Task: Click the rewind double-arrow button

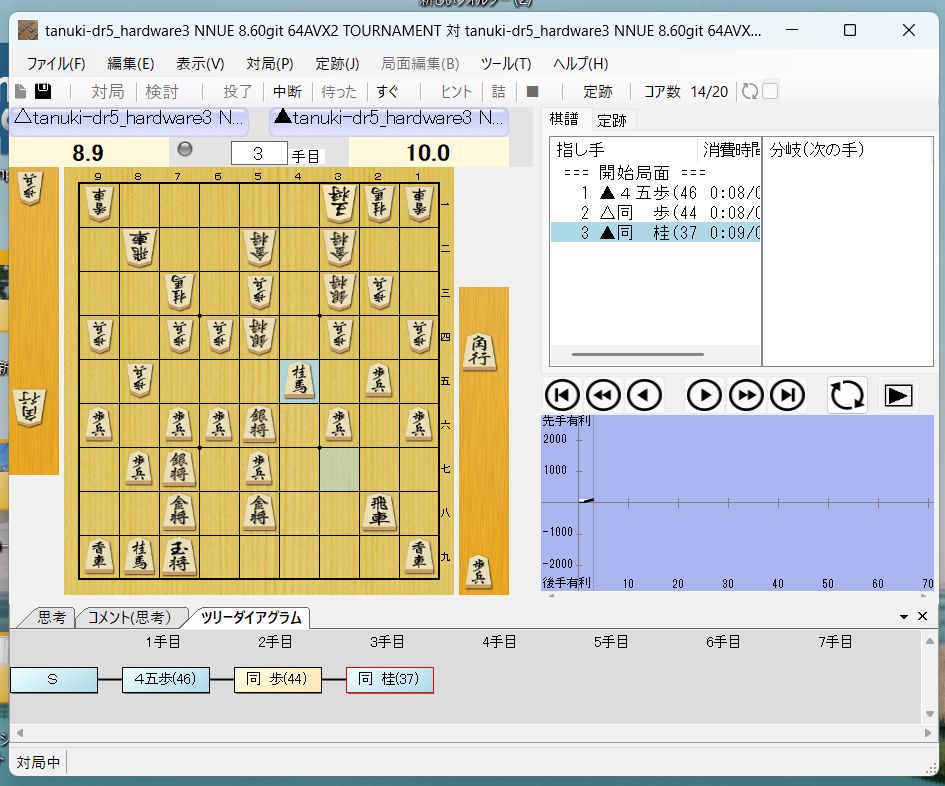Action: tap(604, 396)
